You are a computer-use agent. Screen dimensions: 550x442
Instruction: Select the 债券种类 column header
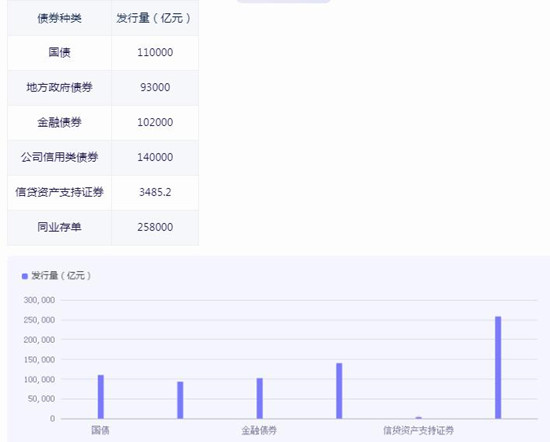59,18
